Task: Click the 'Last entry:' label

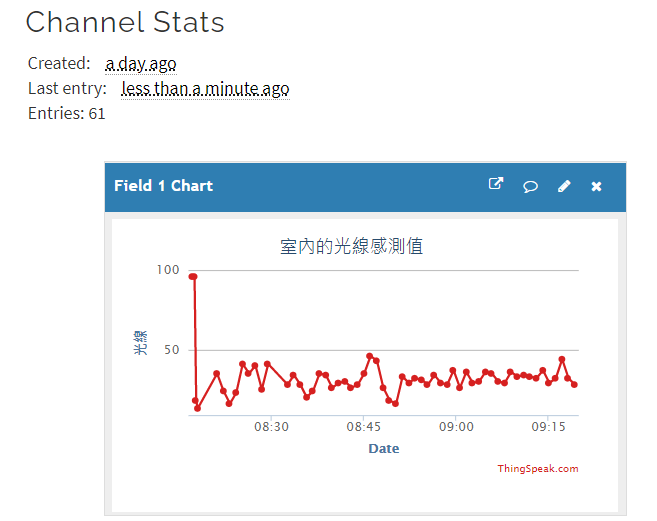Action: [67, 88]
